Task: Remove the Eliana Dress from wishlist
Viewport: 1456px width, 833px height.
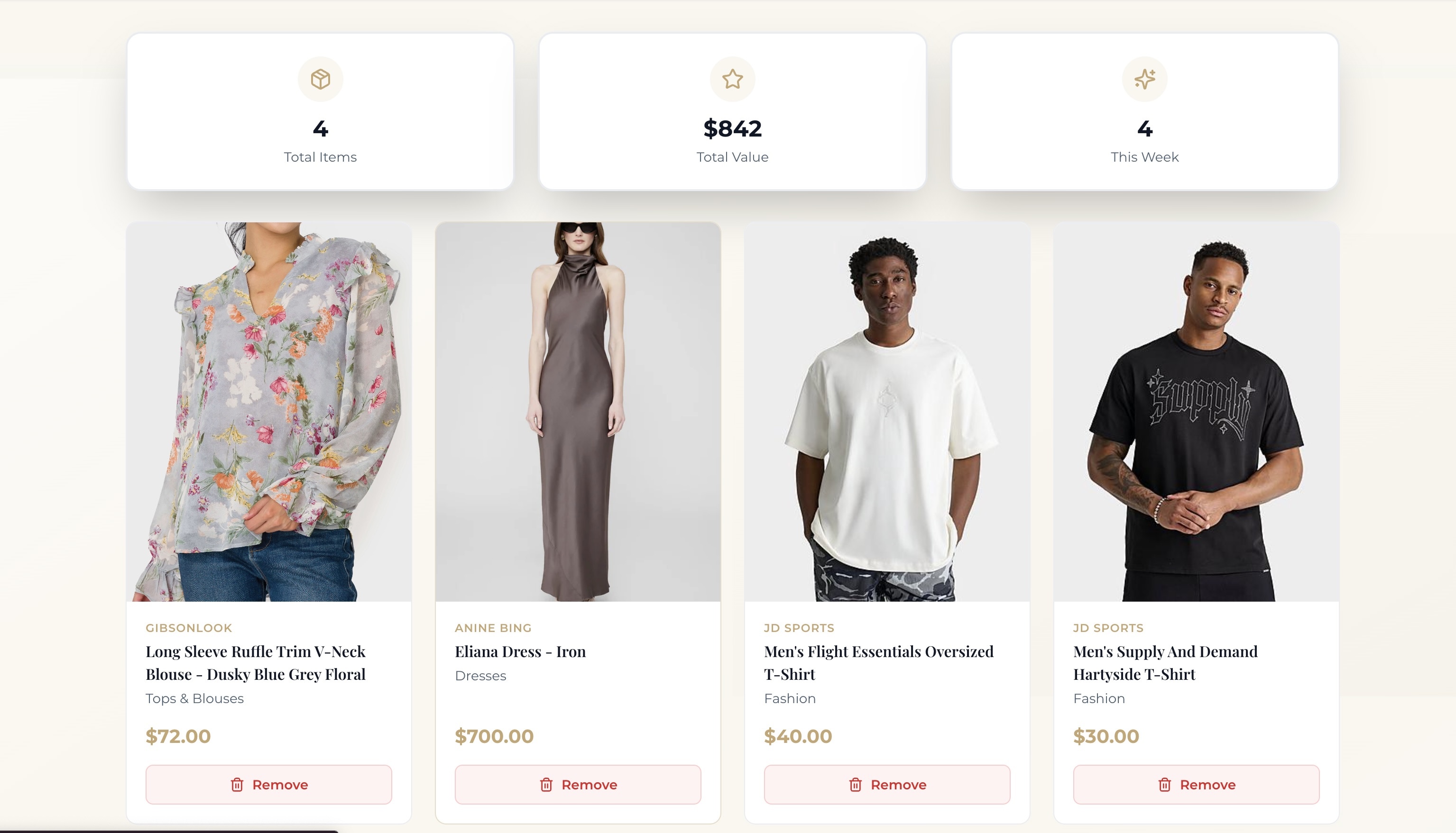Action: tap(578, 784)
